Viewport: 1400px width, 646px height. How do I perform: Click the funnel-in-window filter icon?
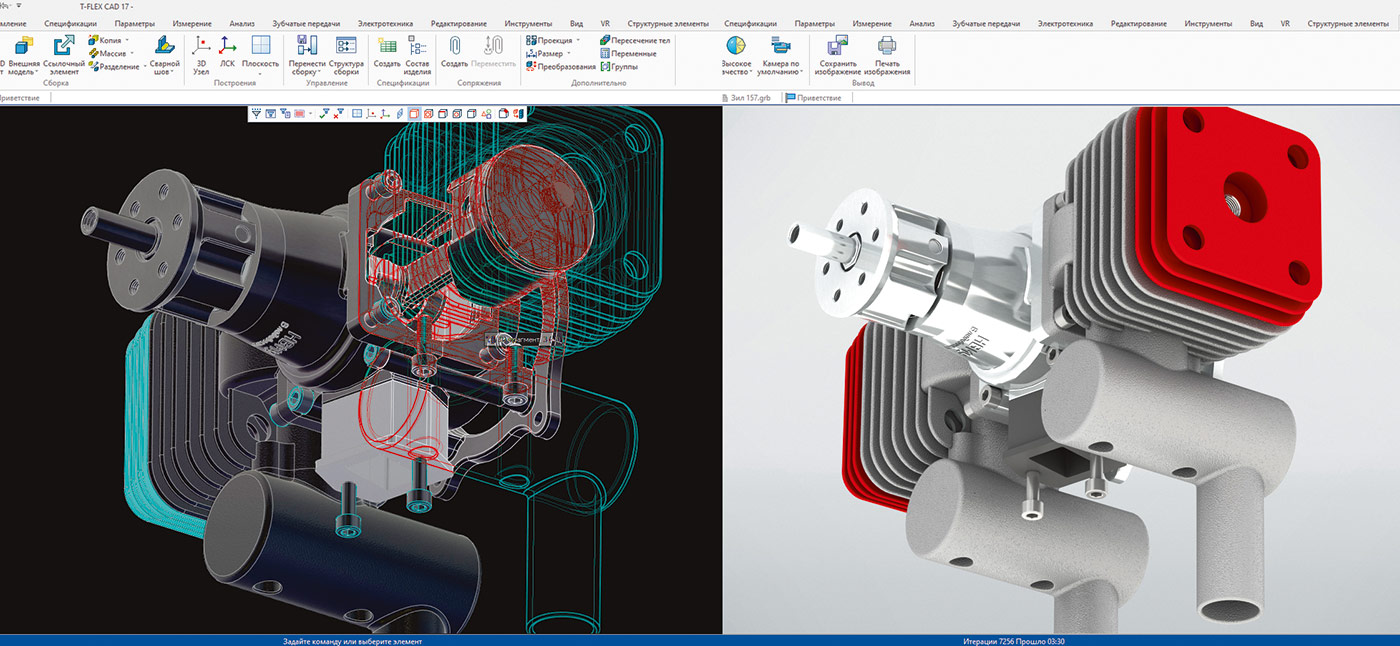[x=270, y=114]
